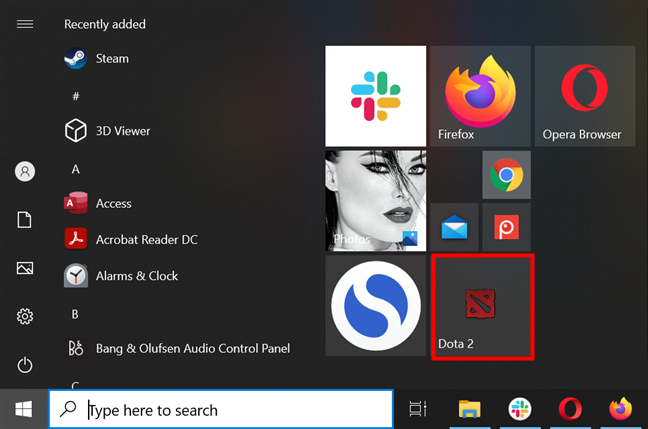Open Acrobat Reader DC

pos(131,240)
